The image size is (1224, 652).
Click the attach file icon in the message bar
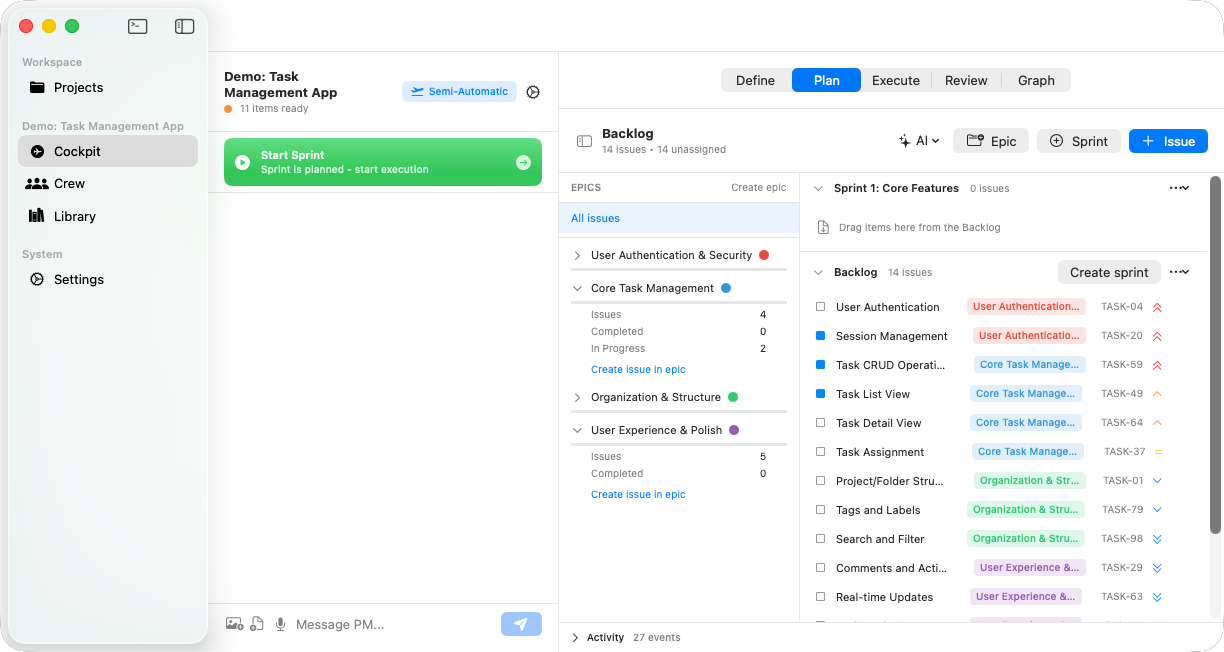[x=257, y=624]
